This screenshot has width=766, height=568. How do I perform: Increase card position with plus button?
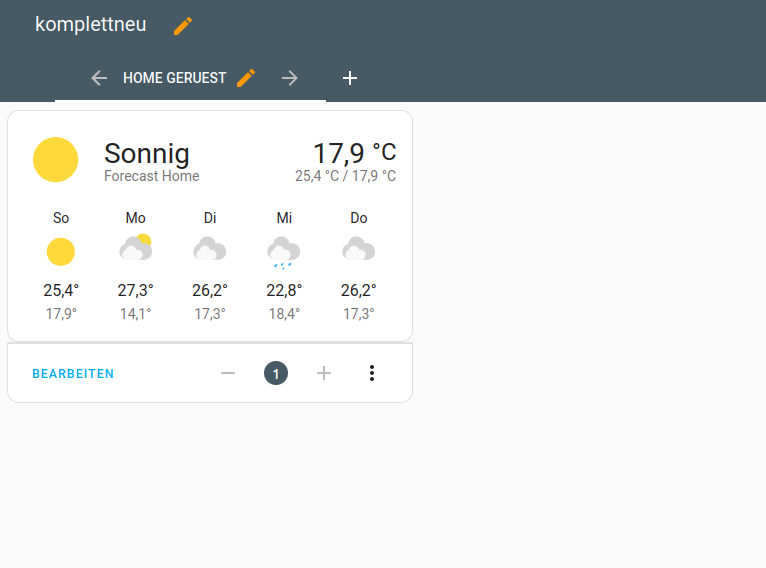(324, 373)
